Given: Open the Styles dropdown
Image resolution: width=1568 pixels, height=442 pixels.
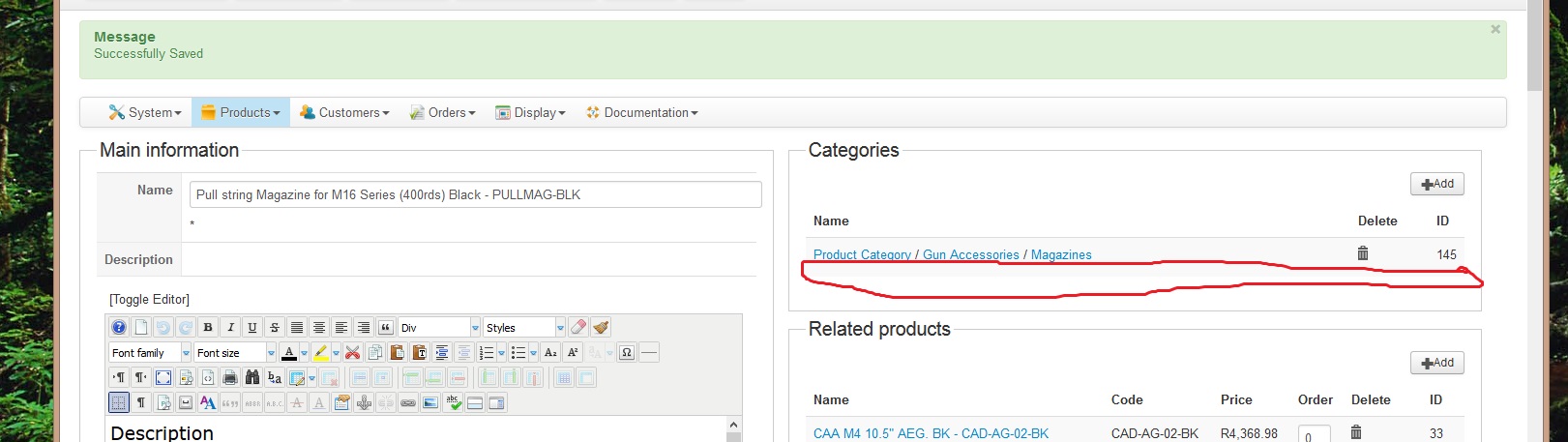Looking at the screenshot, I should click(x=524, y=328).
